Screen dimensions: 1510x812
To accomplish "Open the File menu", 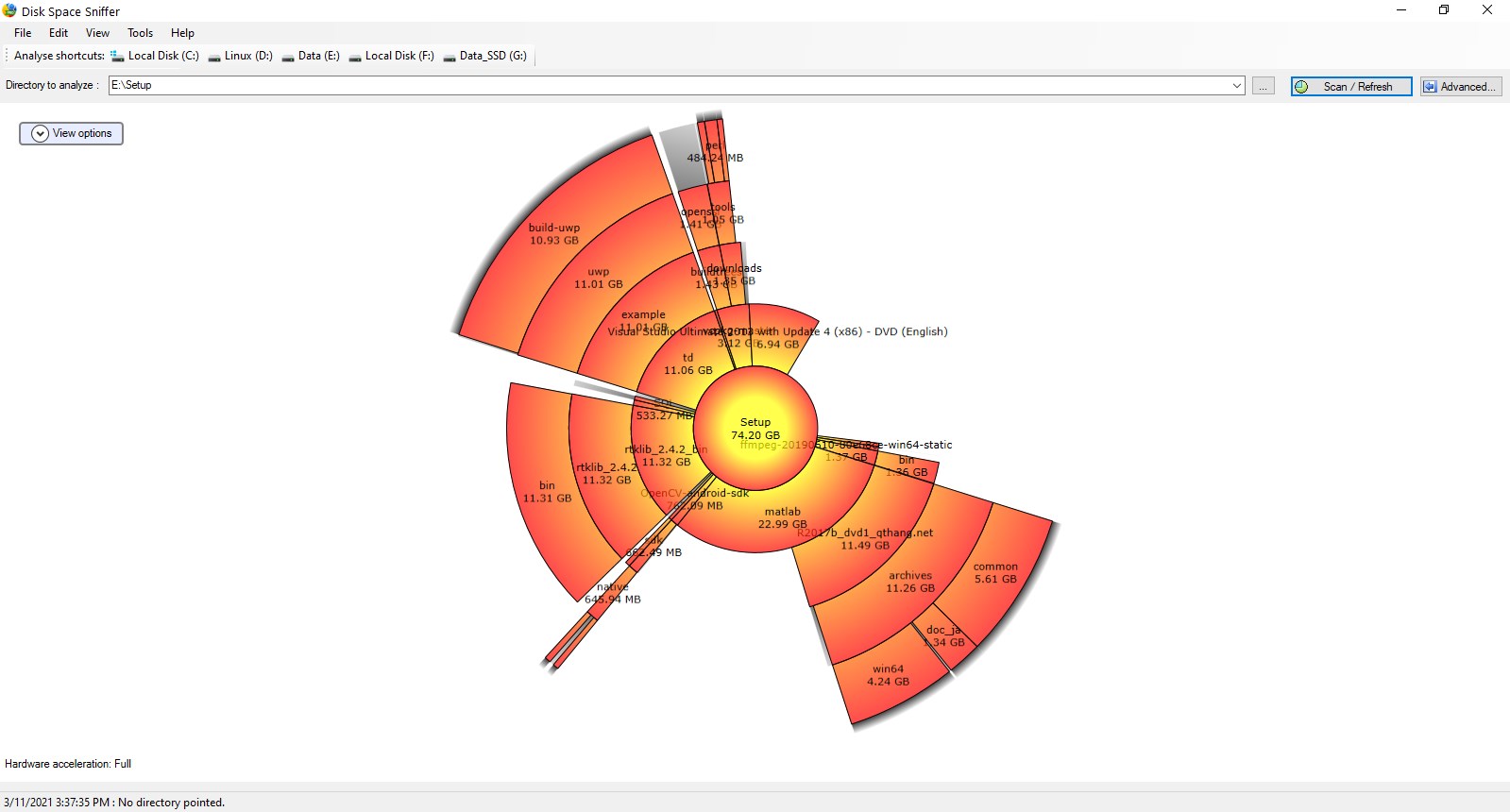I will pos(23,32).
